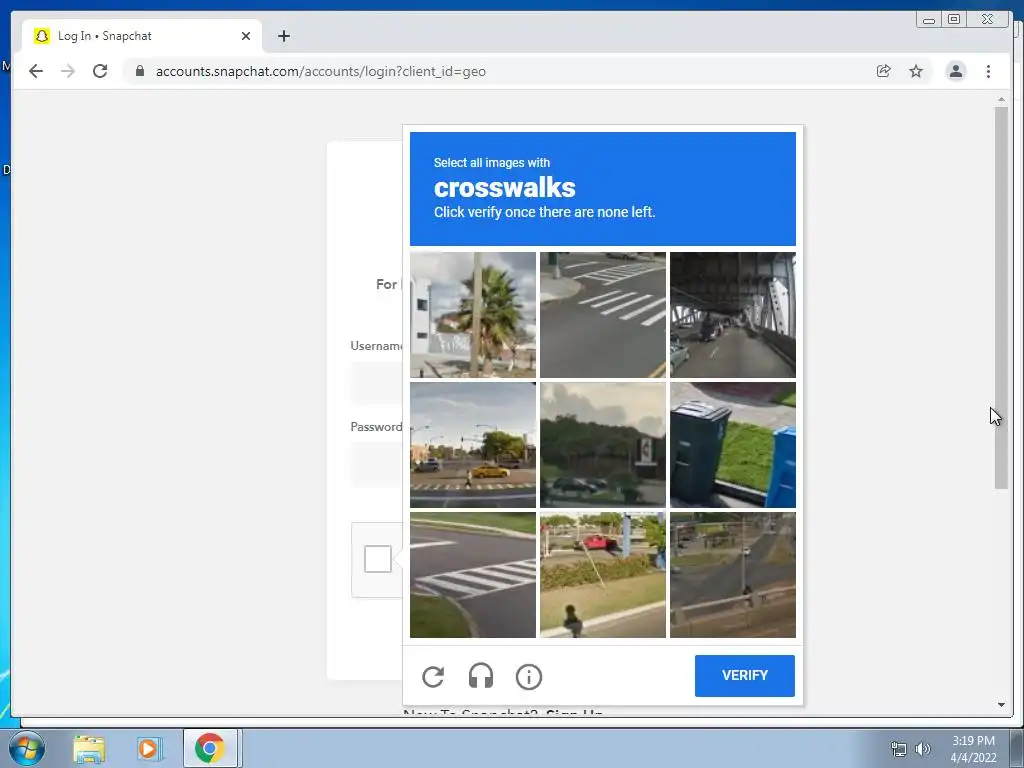
Task: Open Chrome three-dot menu
Action: click(988, 71)
